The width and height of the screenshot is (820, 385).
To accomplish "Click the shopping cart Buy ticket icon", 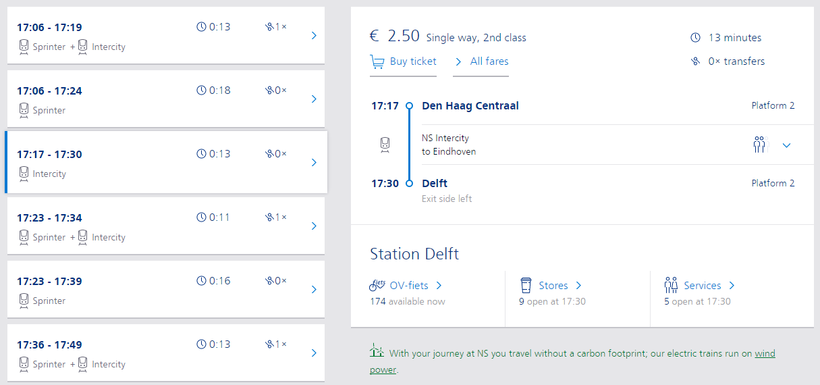I will click(377, 62).
